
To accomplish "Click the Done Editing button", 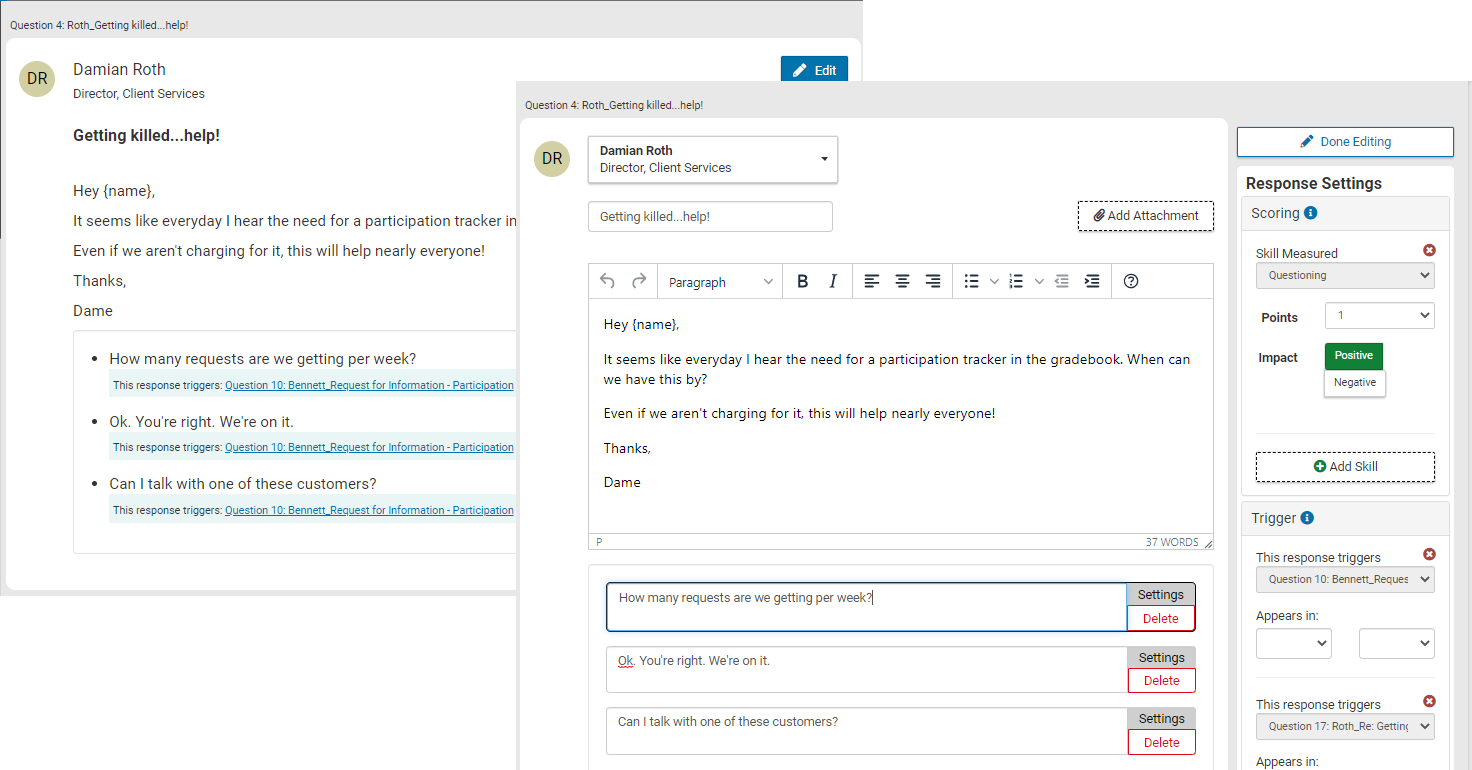I will coord(1345,141).
